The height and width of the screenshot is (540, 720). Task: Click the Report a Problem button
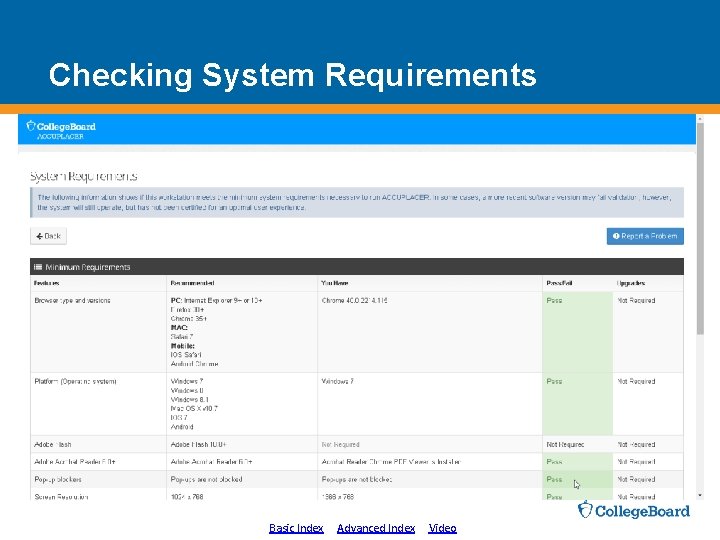click(x=645, y=236)
